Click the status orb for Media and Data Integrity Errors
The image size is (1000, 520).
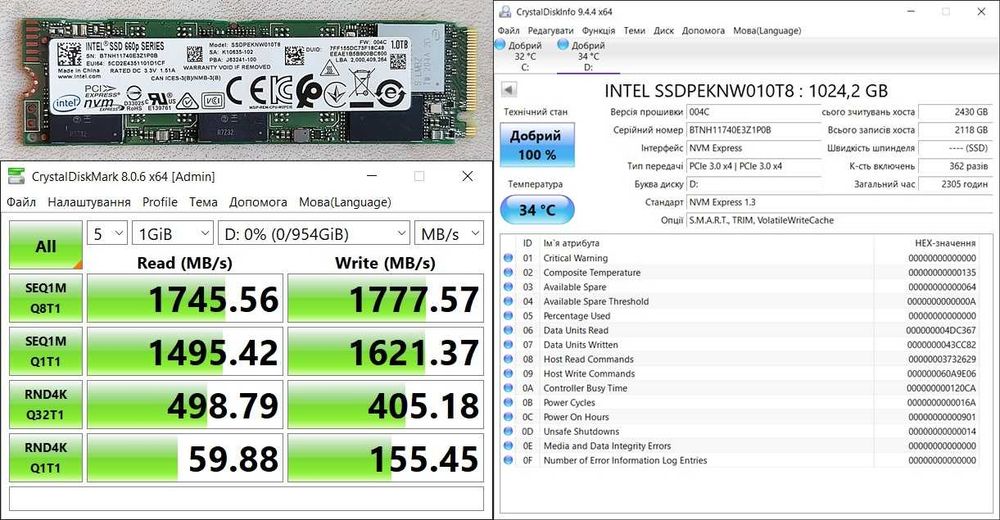click(x=508, y=446)
